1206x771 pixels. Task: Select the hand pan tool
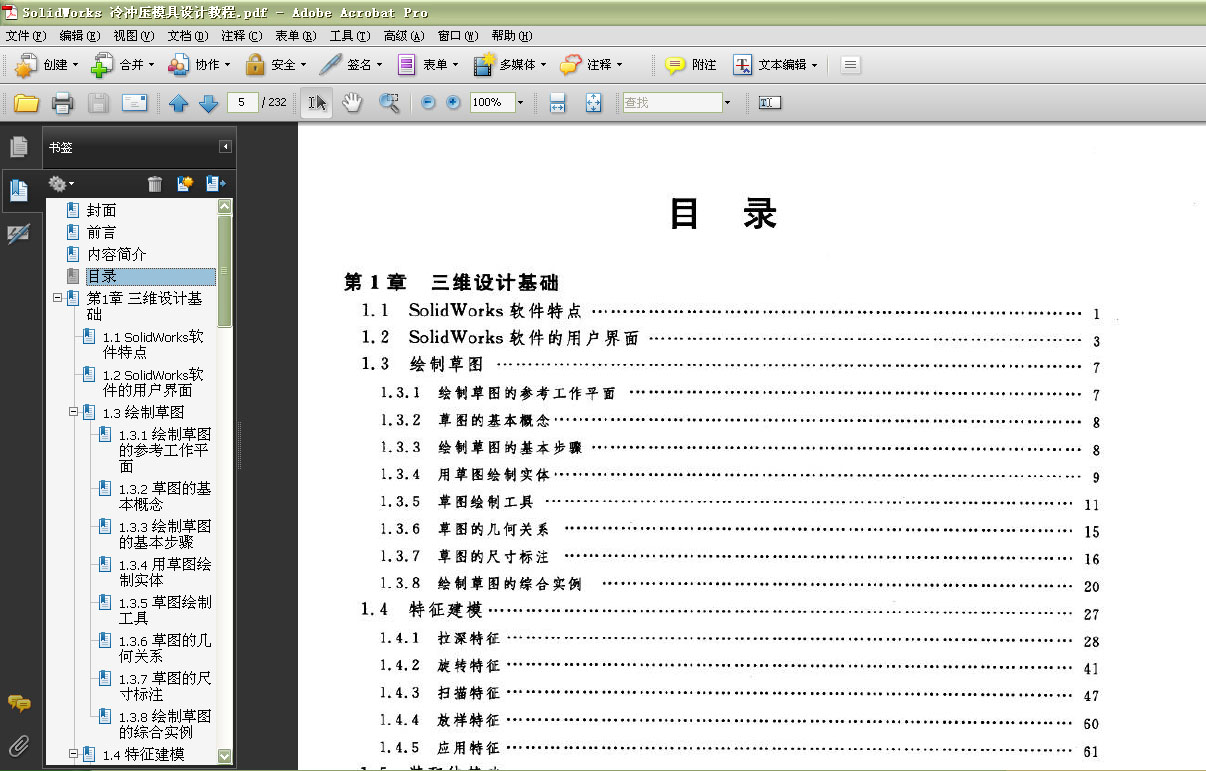pos(352,103)
